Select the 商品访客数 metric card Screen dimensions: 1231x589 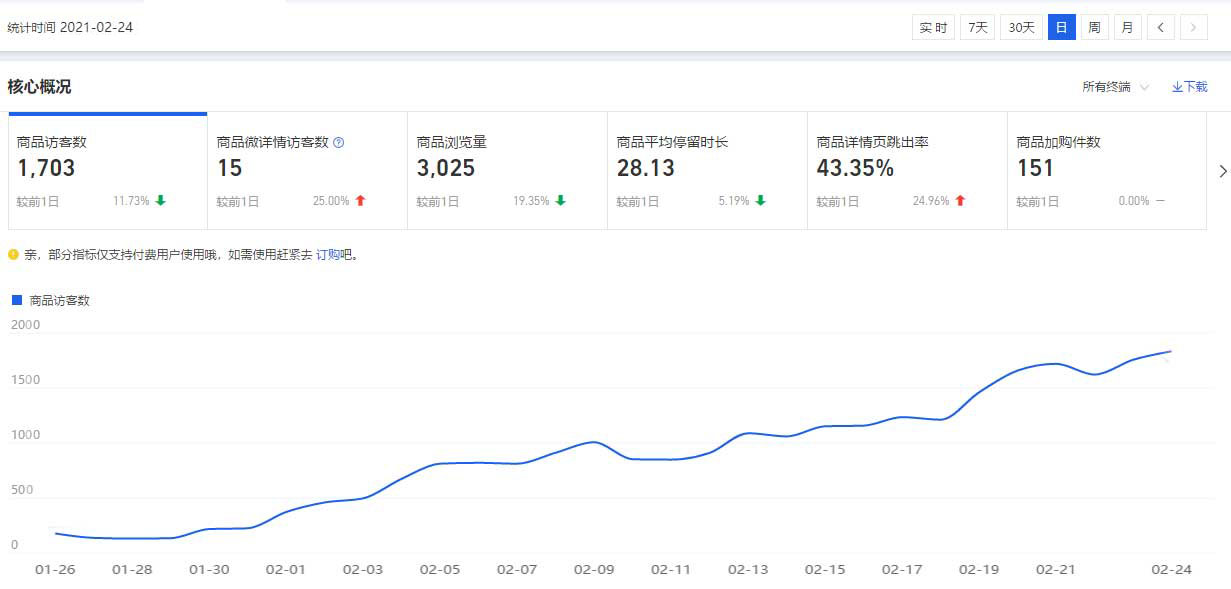pos(108,171)
